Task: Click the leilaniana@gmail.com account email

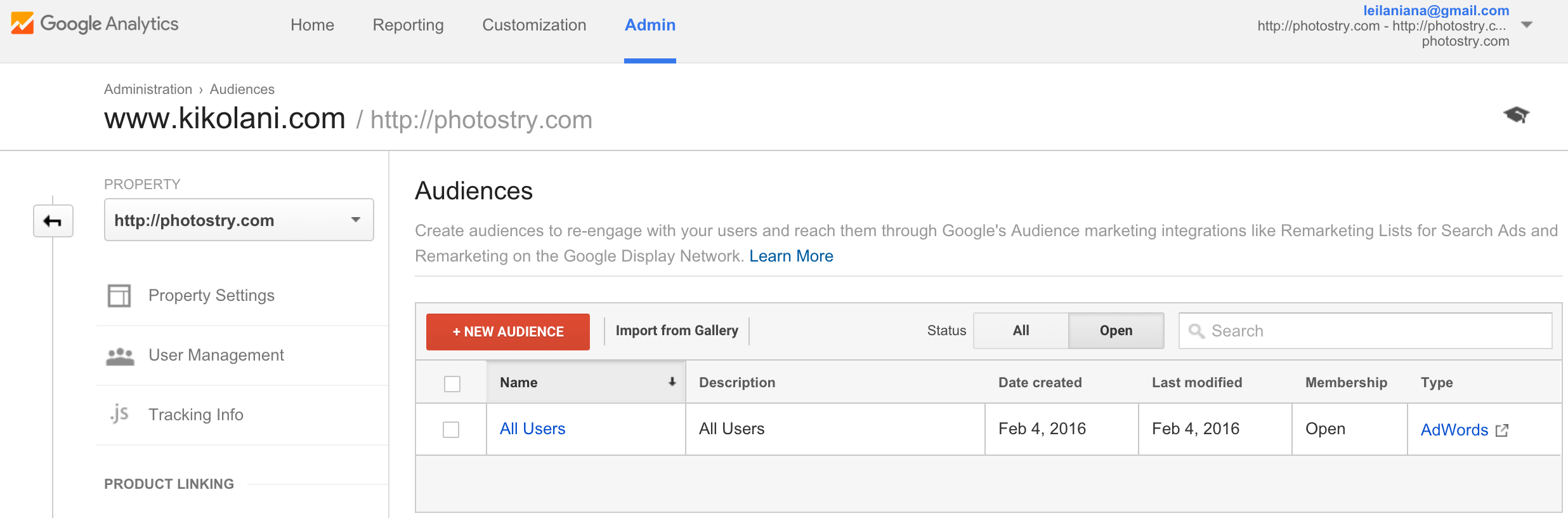Action: coord(1436,10)
